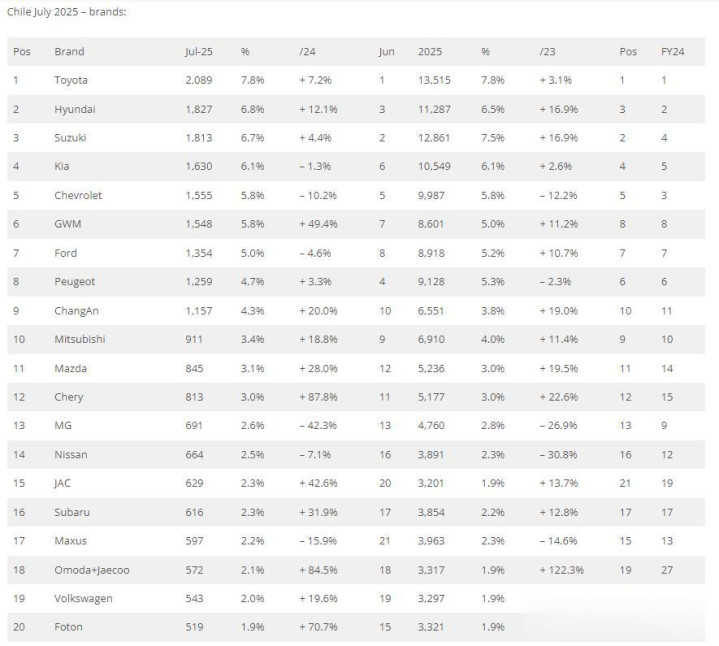Click Peugeot in the table
Viewport: 719px width, 646px height.
[74, 282]
